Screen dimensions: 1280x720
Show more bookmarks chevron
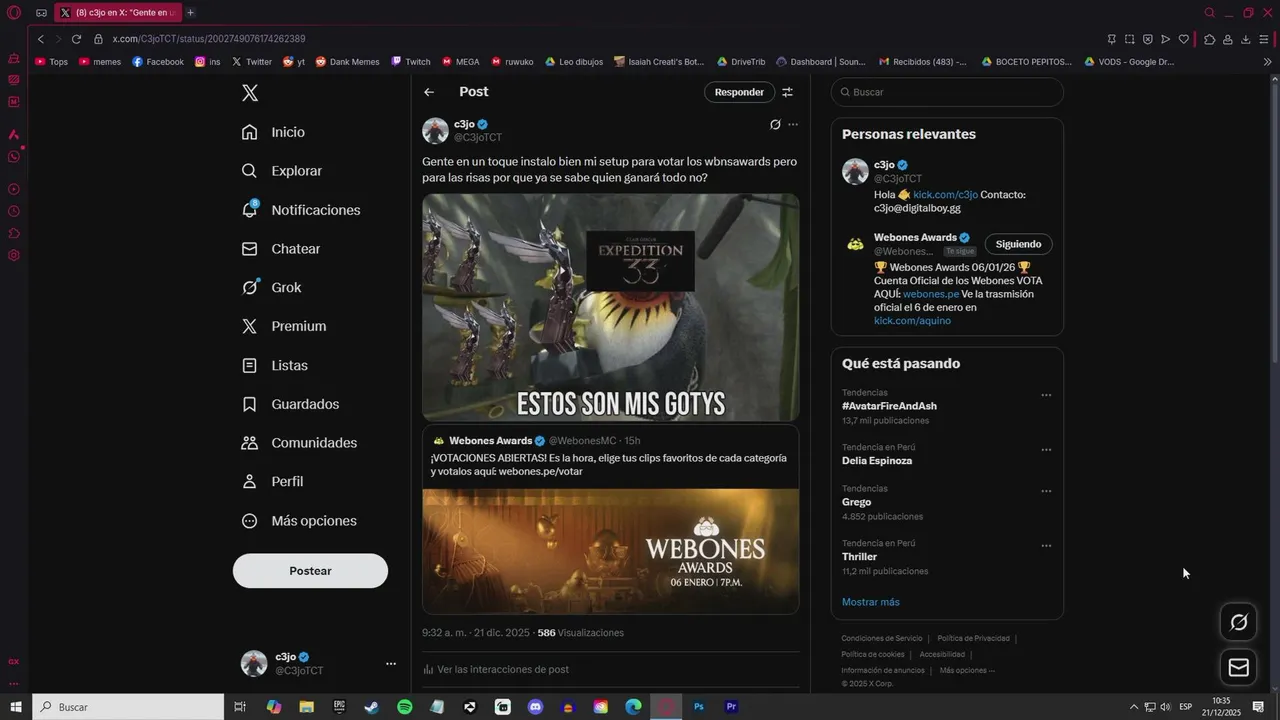(x=1268, y=62)
